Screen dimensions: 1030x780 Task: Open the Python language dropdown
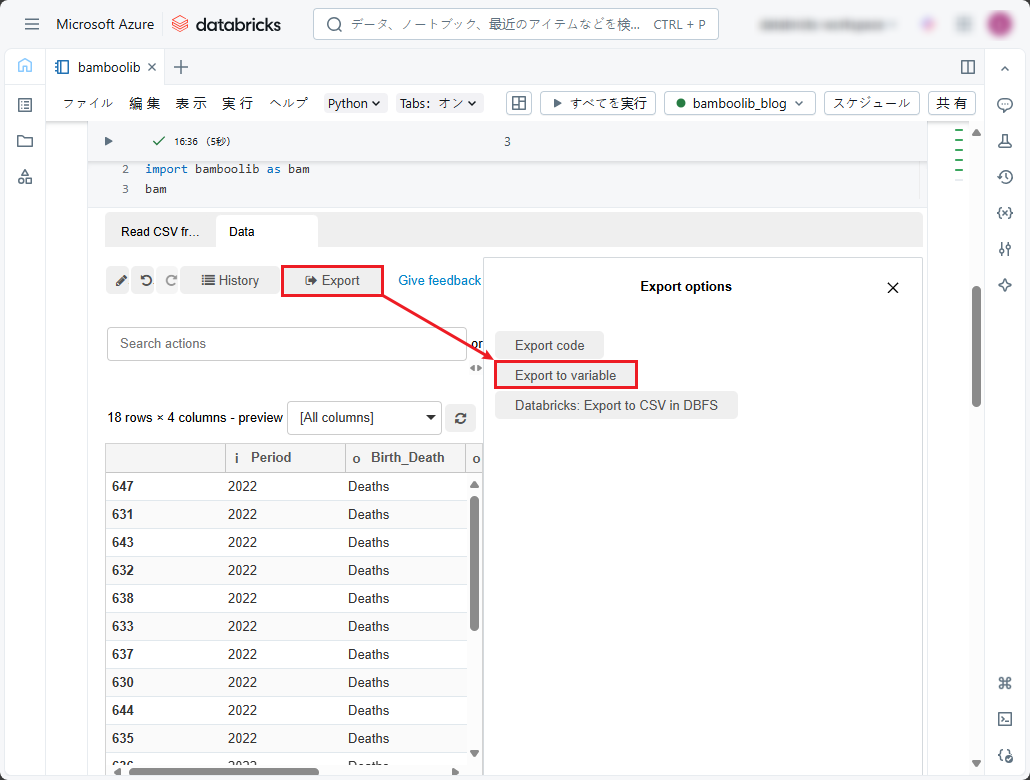(x=355, y=103)
